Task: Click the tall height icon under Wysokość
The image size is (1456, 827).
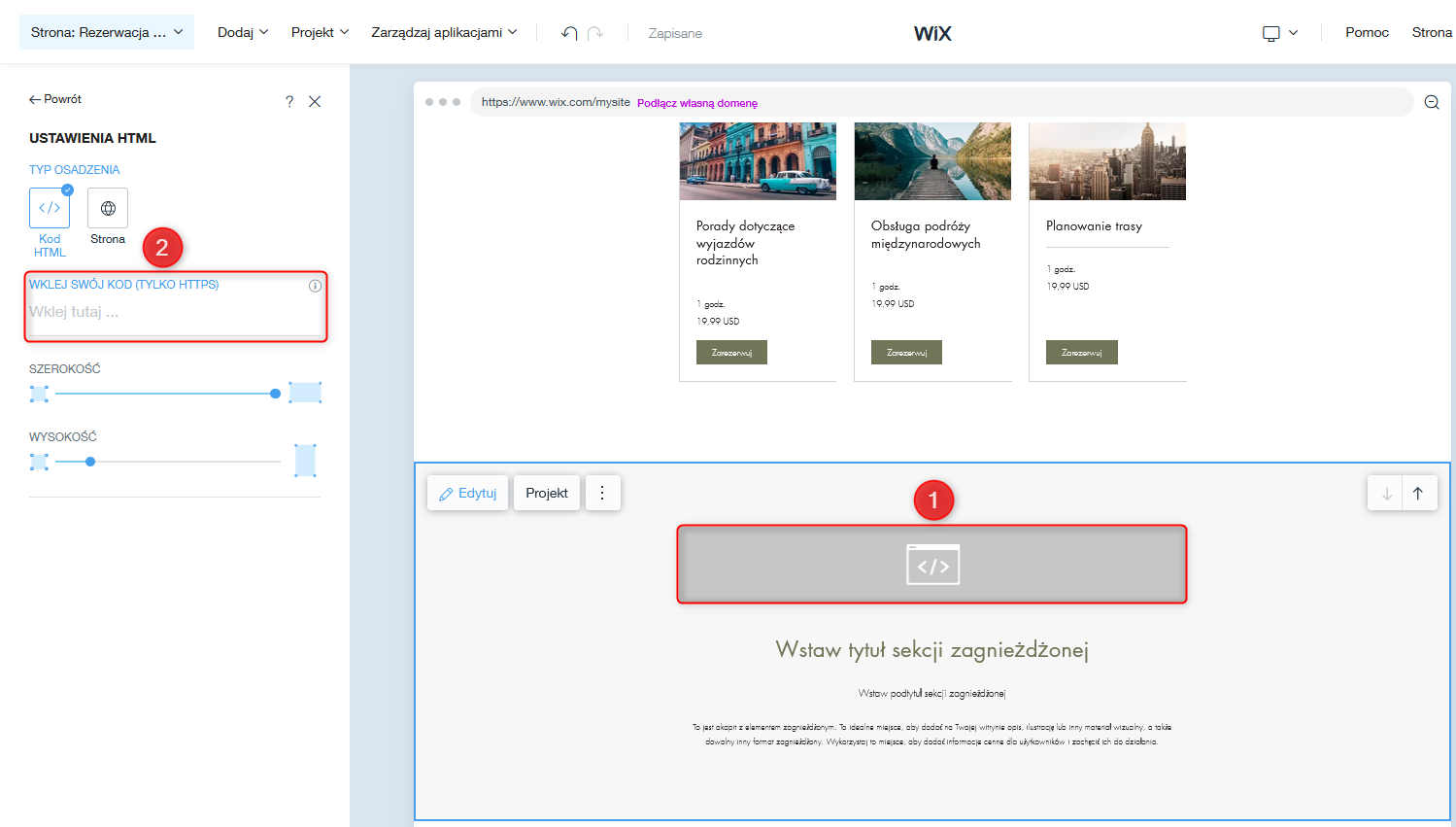Action: pyautogui.click(x=305, y=461)
